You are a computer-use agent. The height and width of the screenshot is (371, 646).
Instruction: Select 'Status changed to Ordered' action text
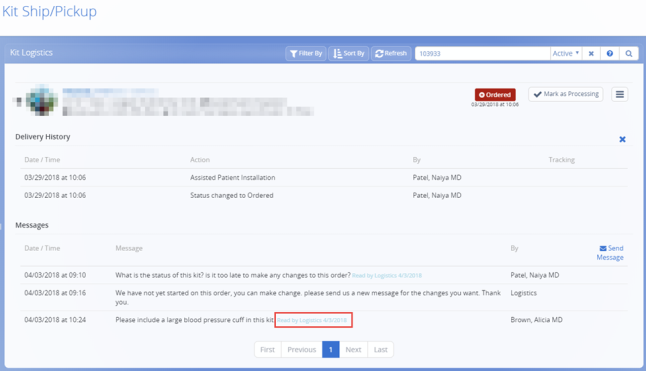click(x=232, y=195)
